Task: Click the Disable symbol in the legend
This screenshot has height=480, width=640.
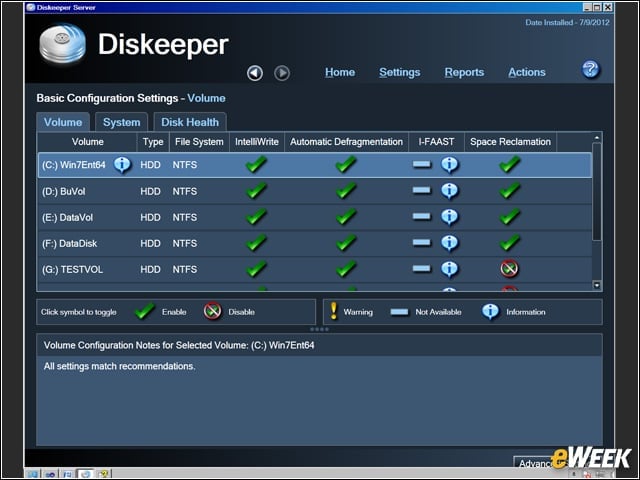Action: 212,311
